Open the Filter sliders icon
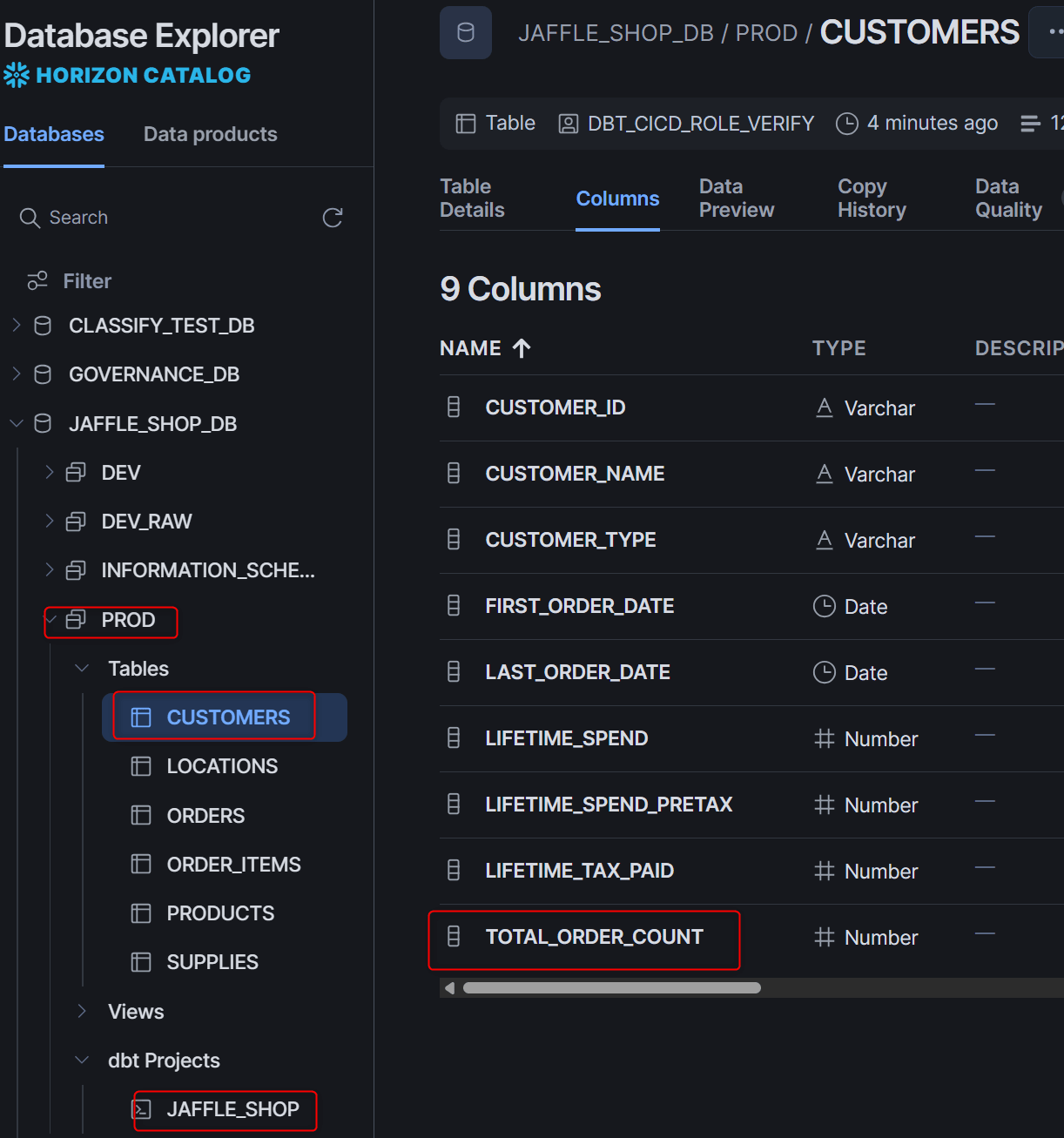Viewport: 1064px width, 1138px height. 37,280
